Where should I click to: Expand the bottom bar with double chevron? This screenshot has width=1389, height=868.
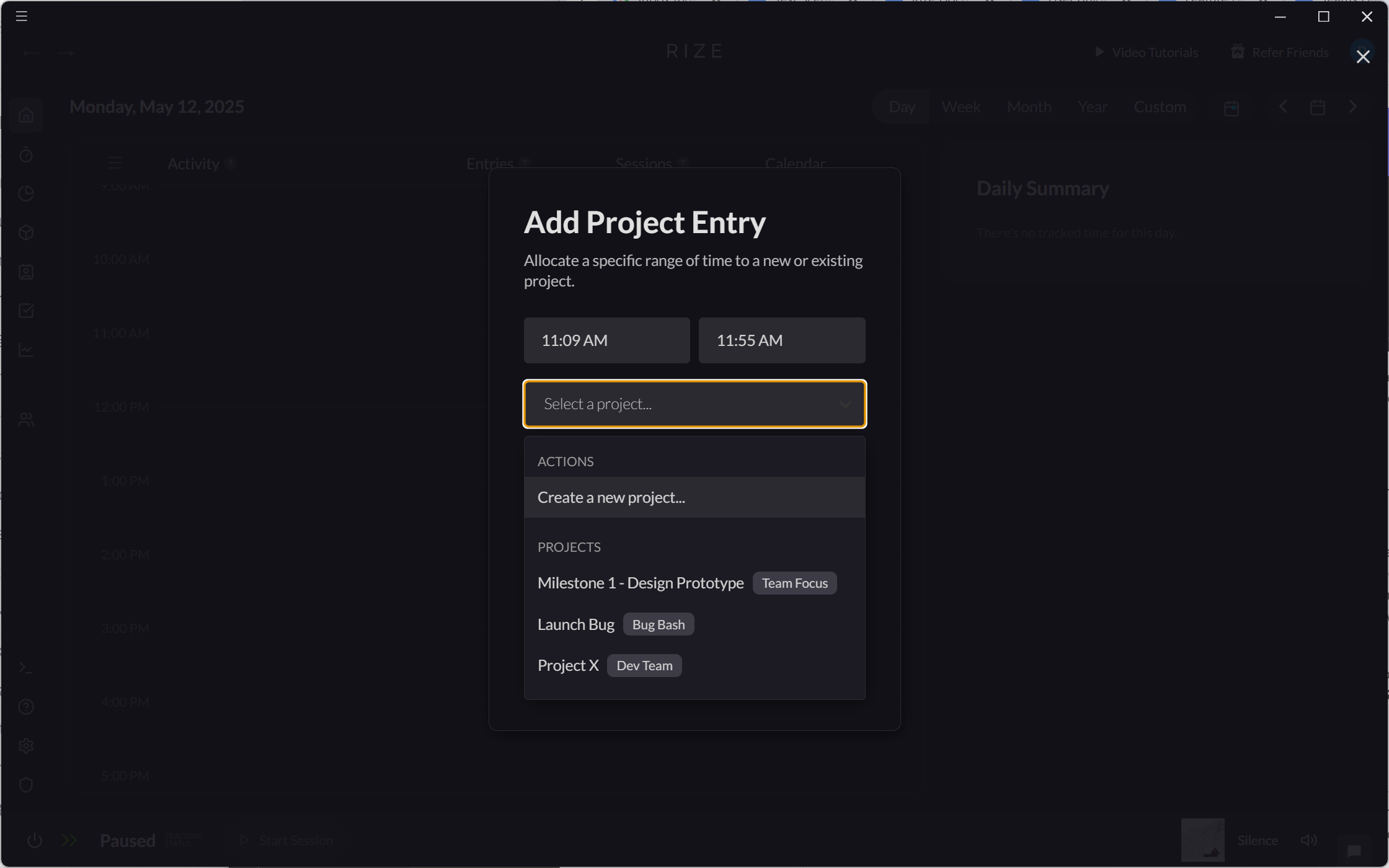tap(69, 840)
